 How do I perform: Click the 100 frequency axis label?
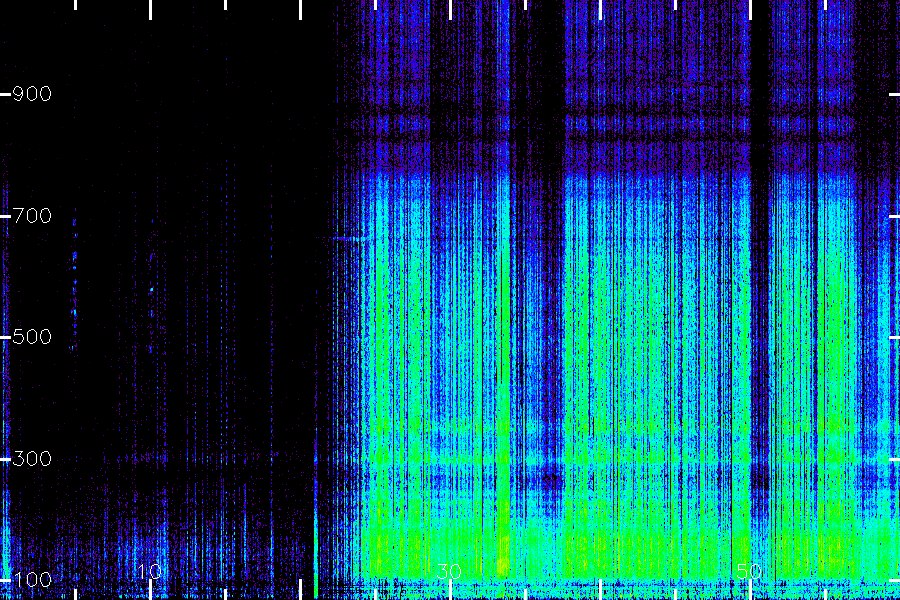(x=32, y=580)
